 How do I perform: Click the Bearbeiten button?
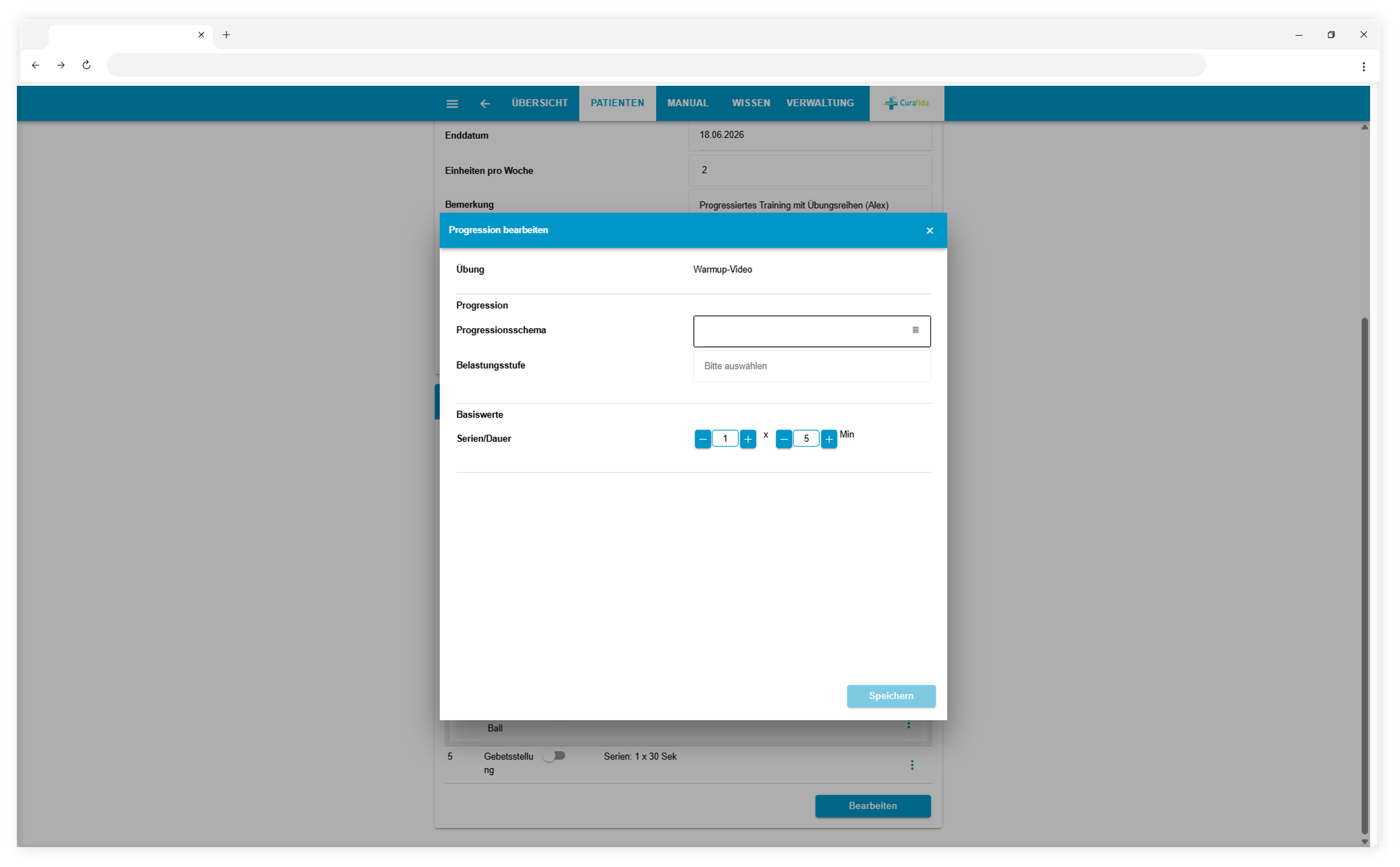tap(873, 806)
